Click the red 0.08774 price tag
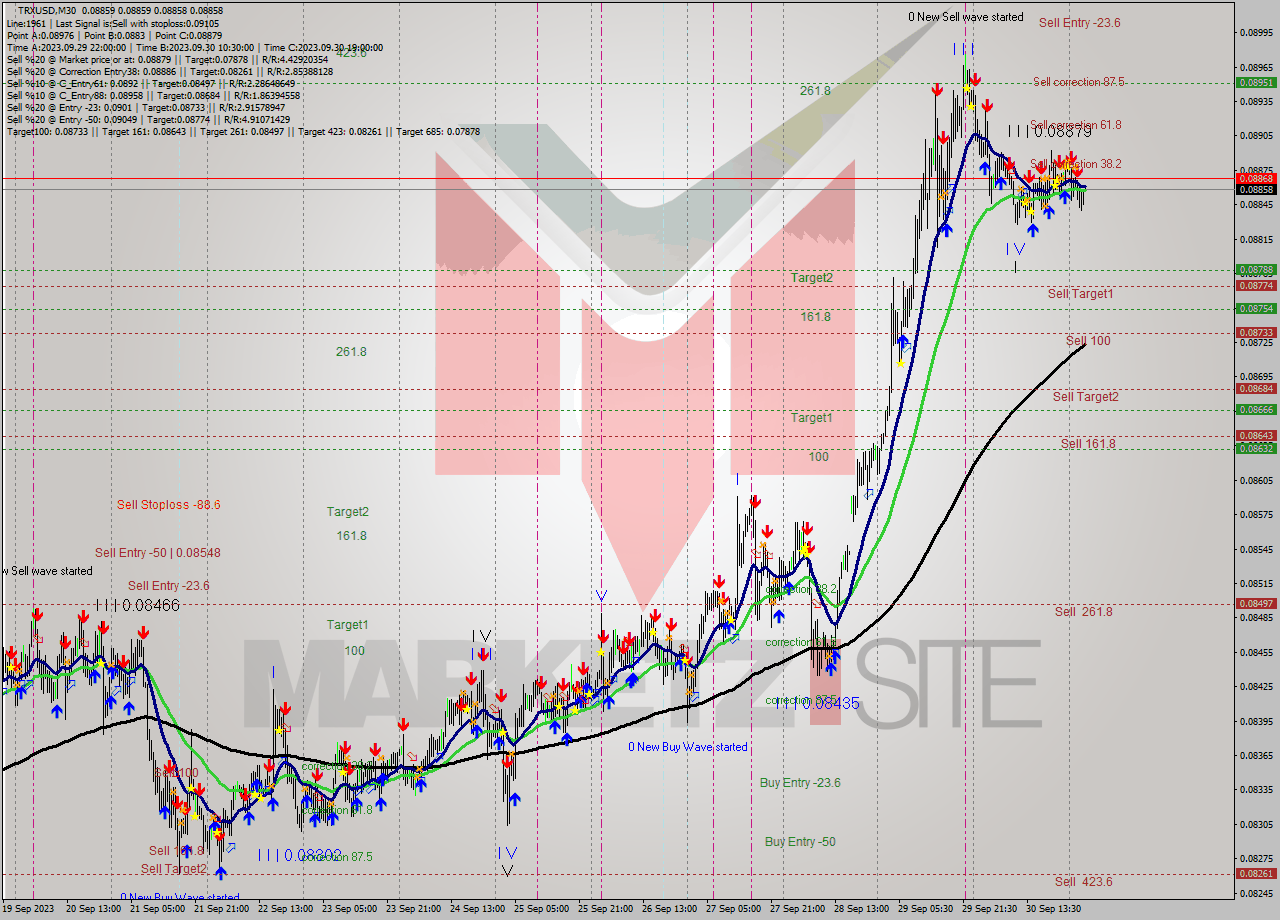This screenshot has height=920, width=1280. pos(1256,285)
